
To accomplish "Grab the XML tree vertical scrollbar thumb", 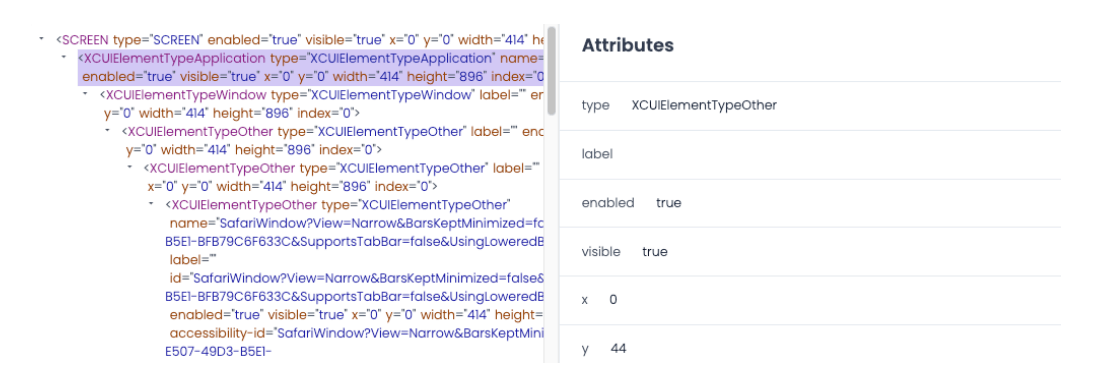I will click(552, 70).
